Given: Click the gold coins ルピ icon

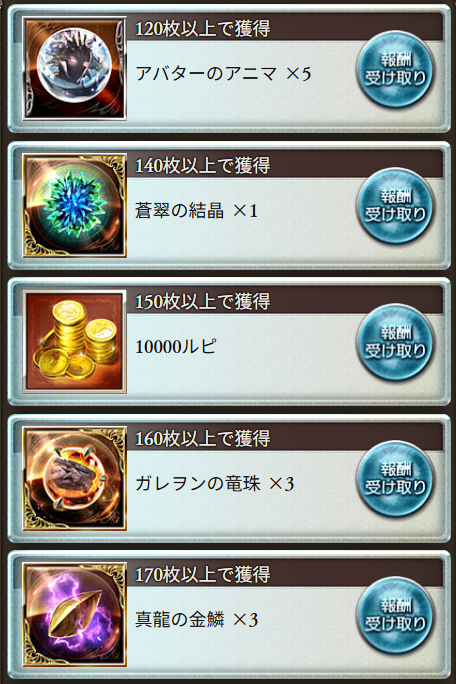Looking at the screenshot, I should point(75,342).
